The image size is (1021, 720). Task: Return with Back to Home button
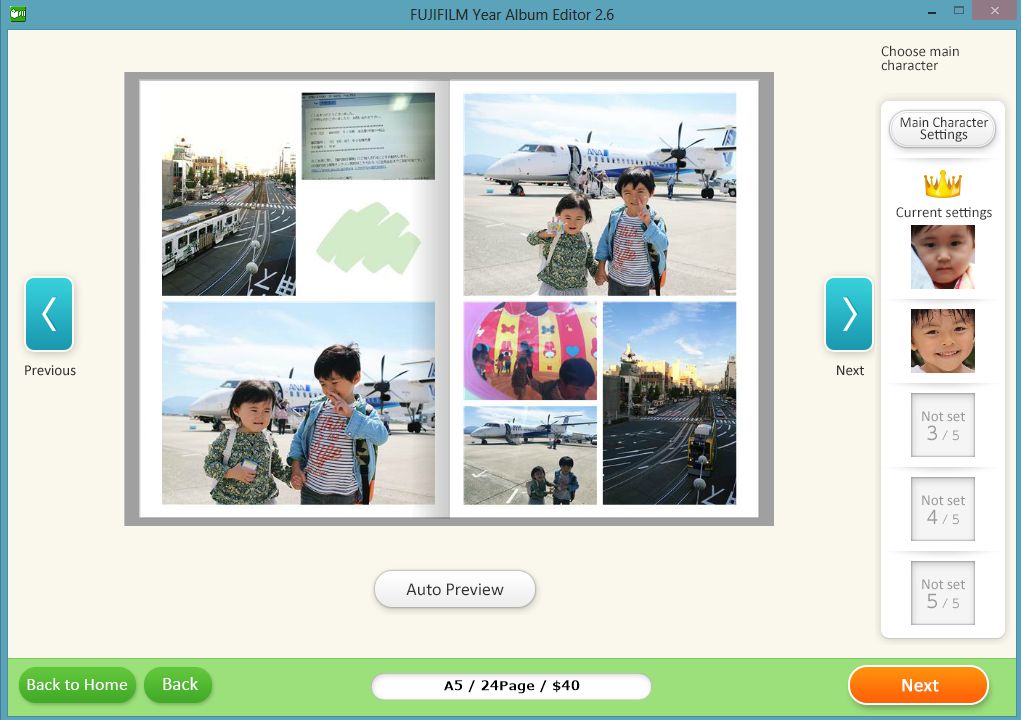coord(77,685)
